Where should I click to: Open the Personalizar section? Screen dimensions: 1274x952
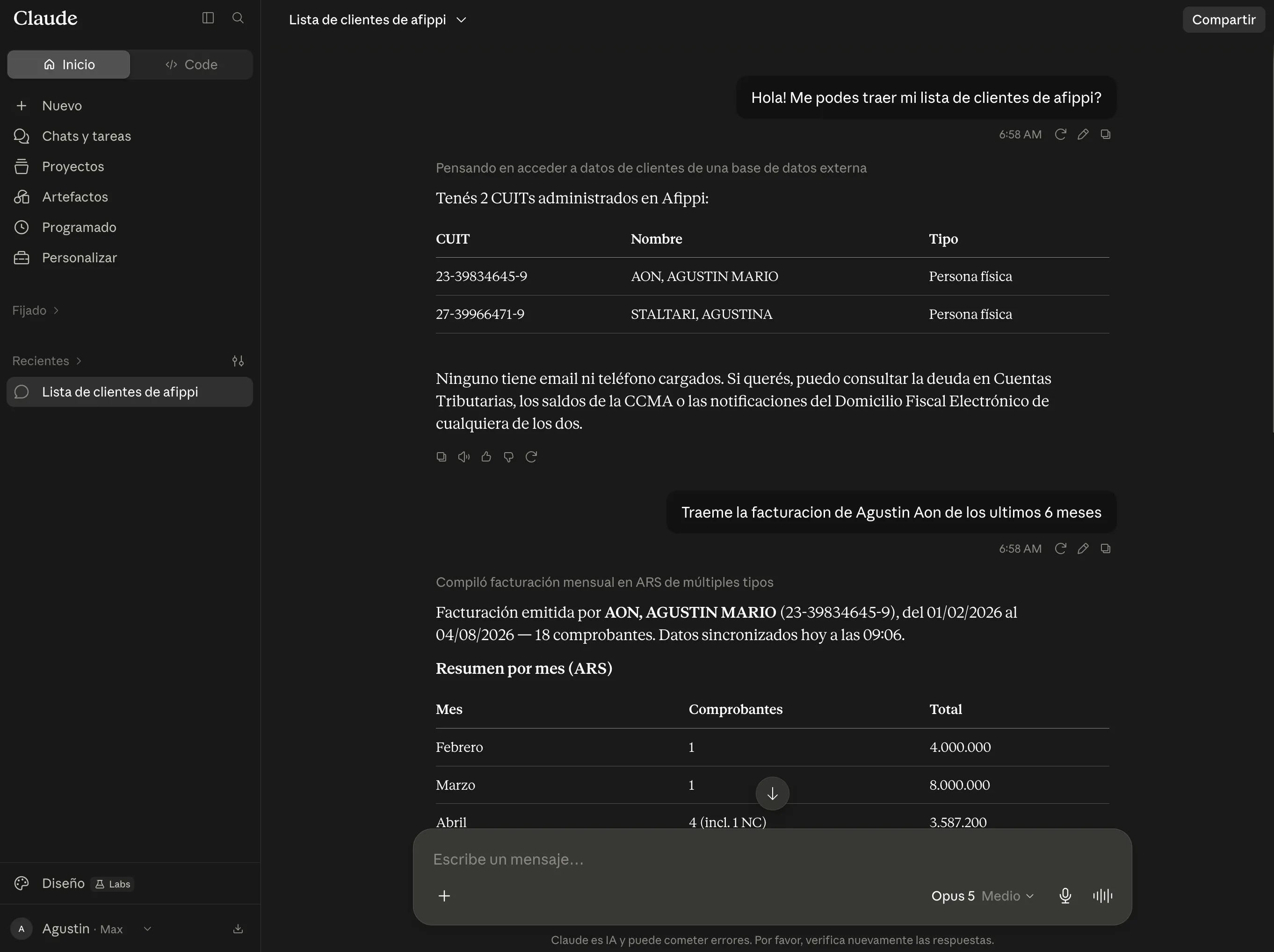tap(130, 258)
